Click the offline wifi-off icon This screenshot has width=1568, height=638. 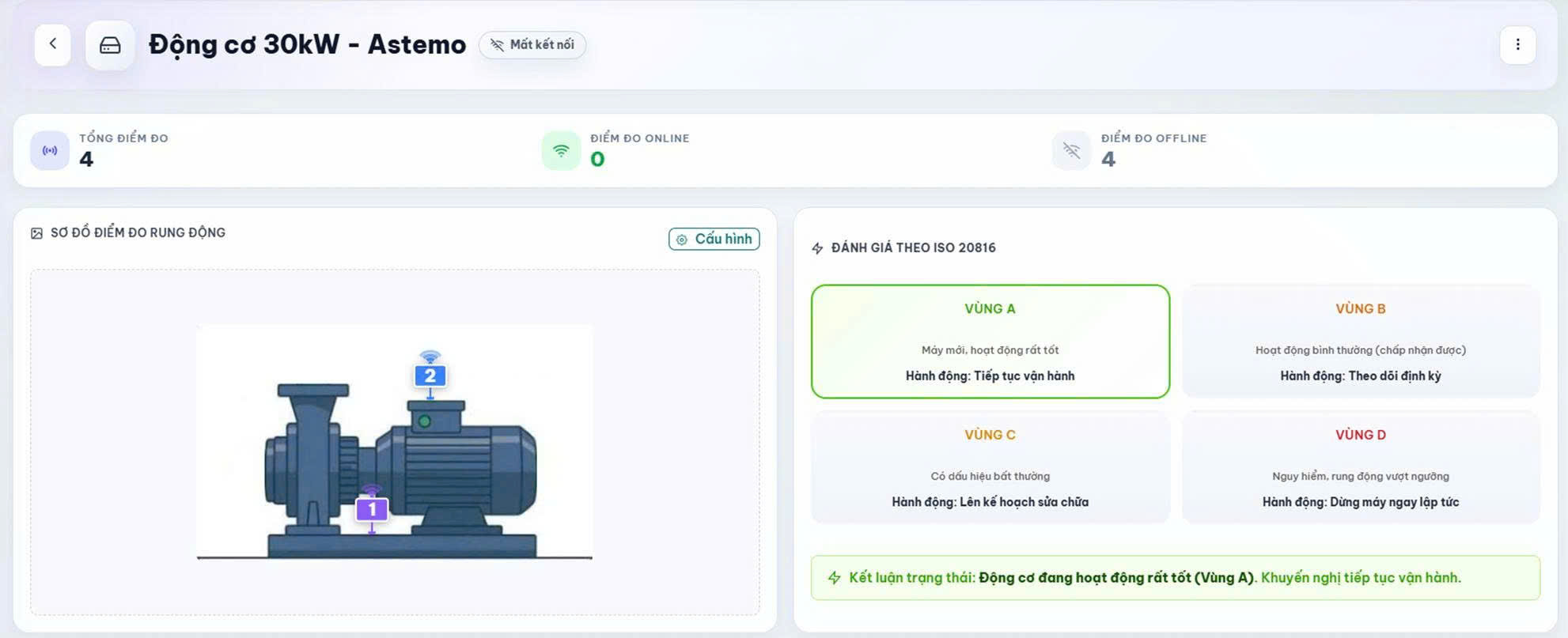click(x=1071, y=150)
